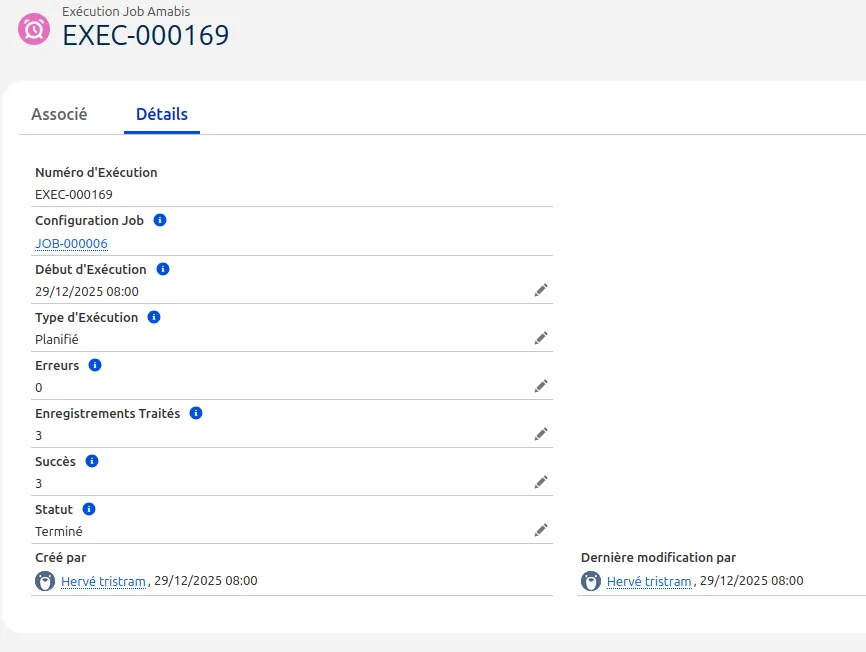The height and width of the screenshot is (652, 866).
Task: Show info tooltip for Type d'Exécution
Action: coord(154,317)
